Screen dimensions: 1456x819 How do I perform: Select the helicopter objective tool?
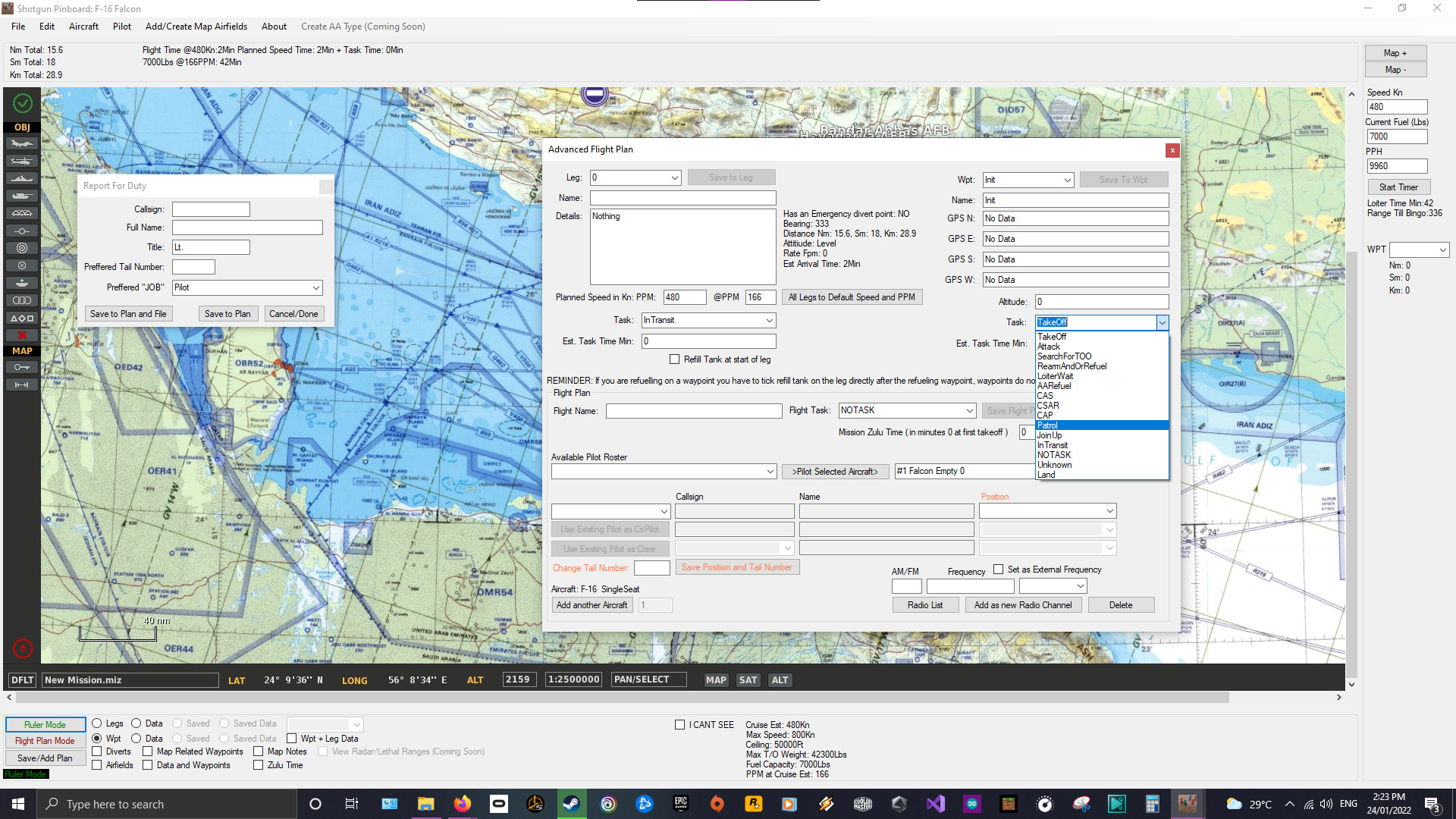[21, 161]
